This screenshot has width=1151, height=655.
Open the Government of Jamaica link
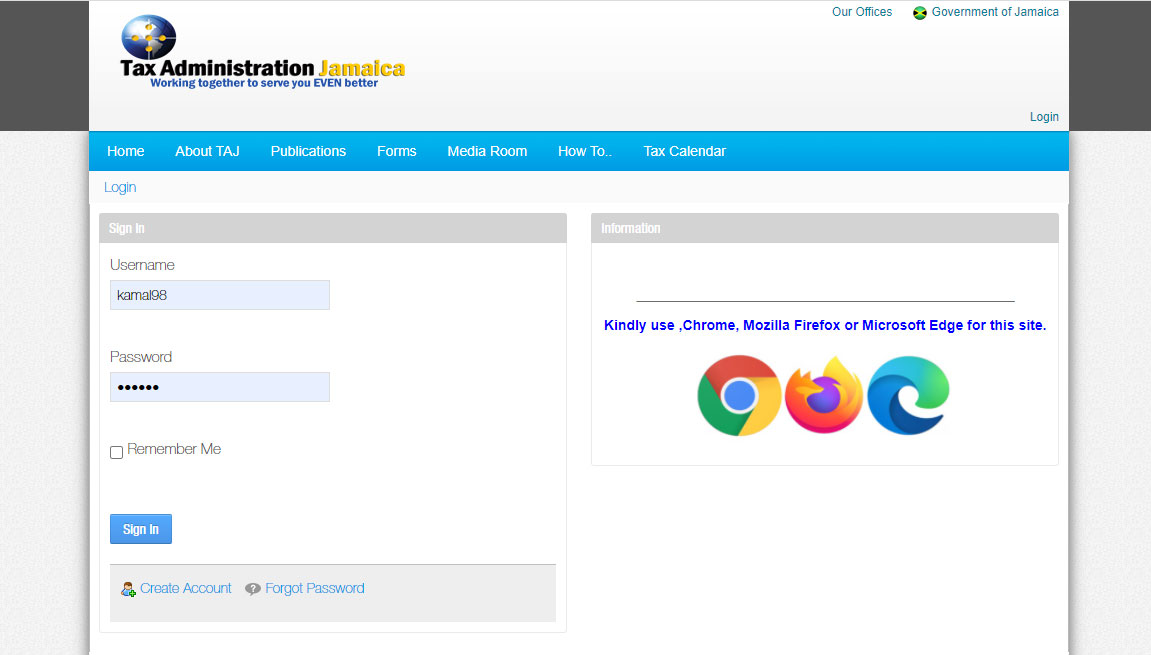click(x=995, y=12)
